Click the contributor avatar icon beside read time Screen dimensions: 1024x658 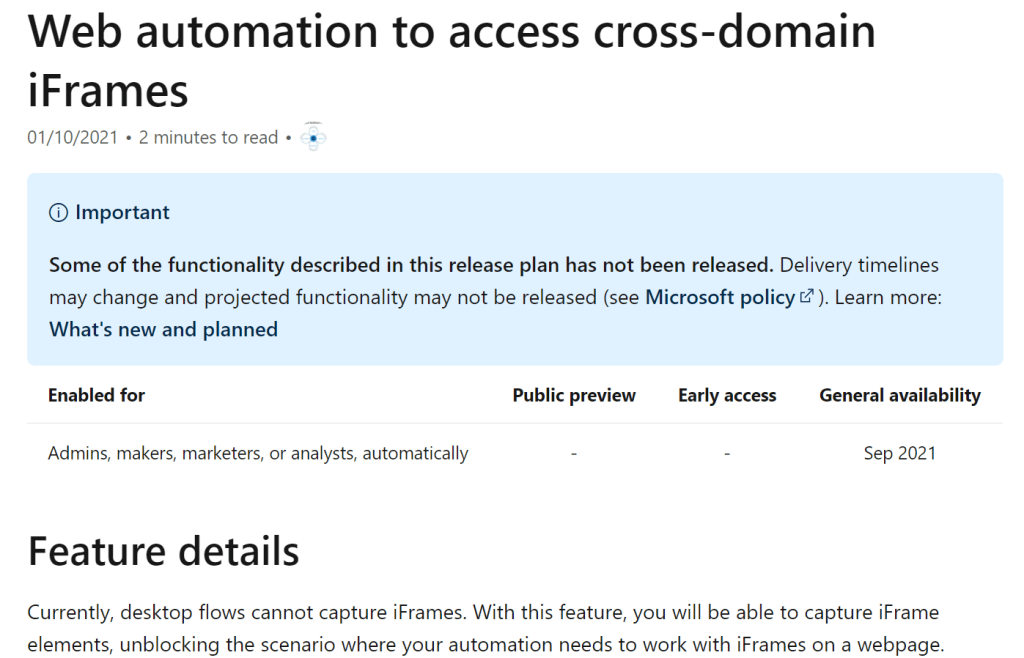(x=314, y=137)
